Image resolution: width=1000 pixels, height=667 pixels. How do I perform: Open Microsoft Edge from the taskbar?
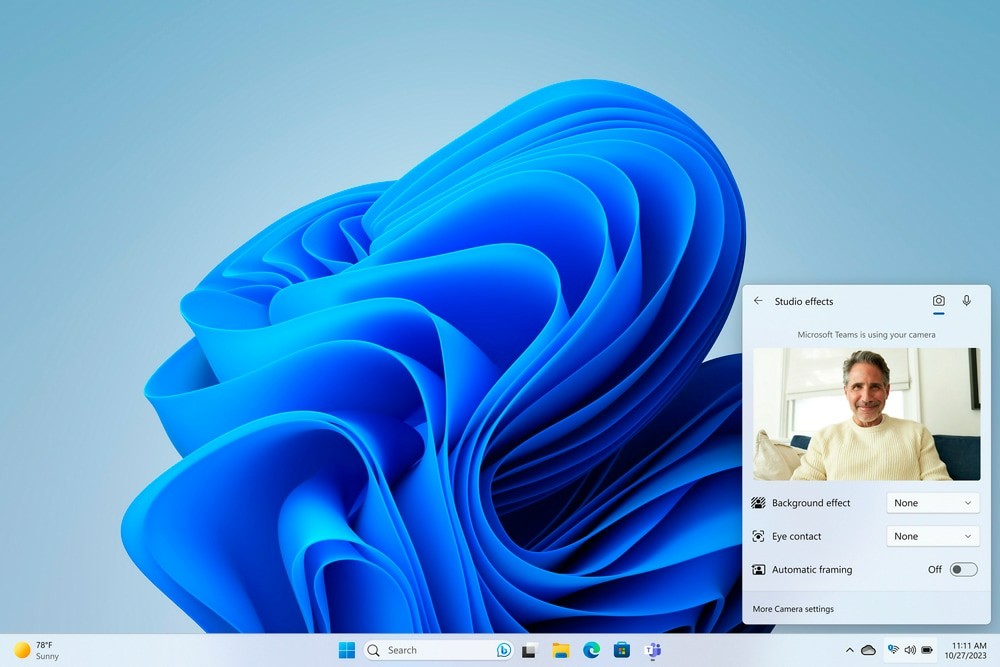(591, 650)
